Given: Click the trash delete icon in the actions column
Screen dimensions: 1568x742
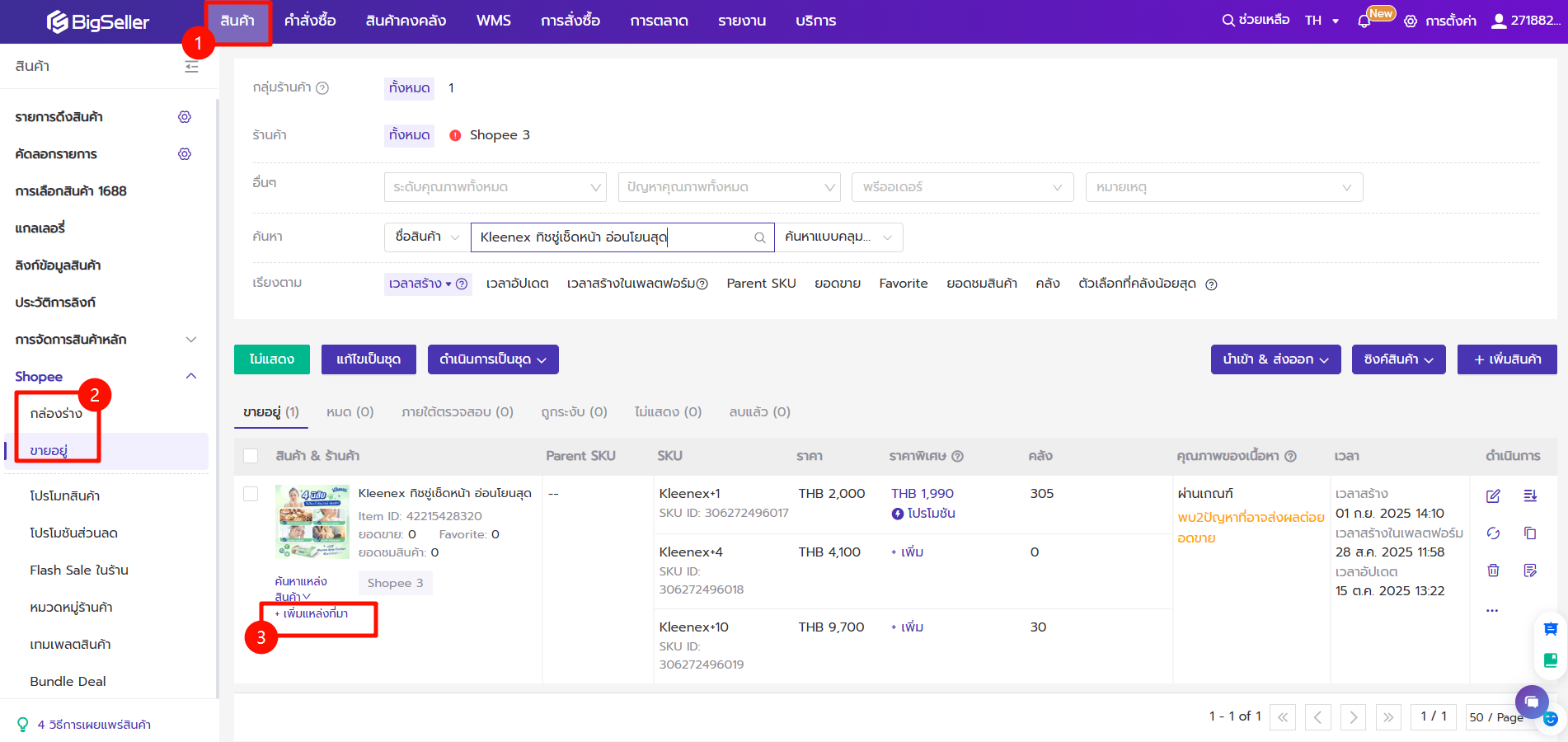Looking at the screenshot, I should coord(1493,571).
